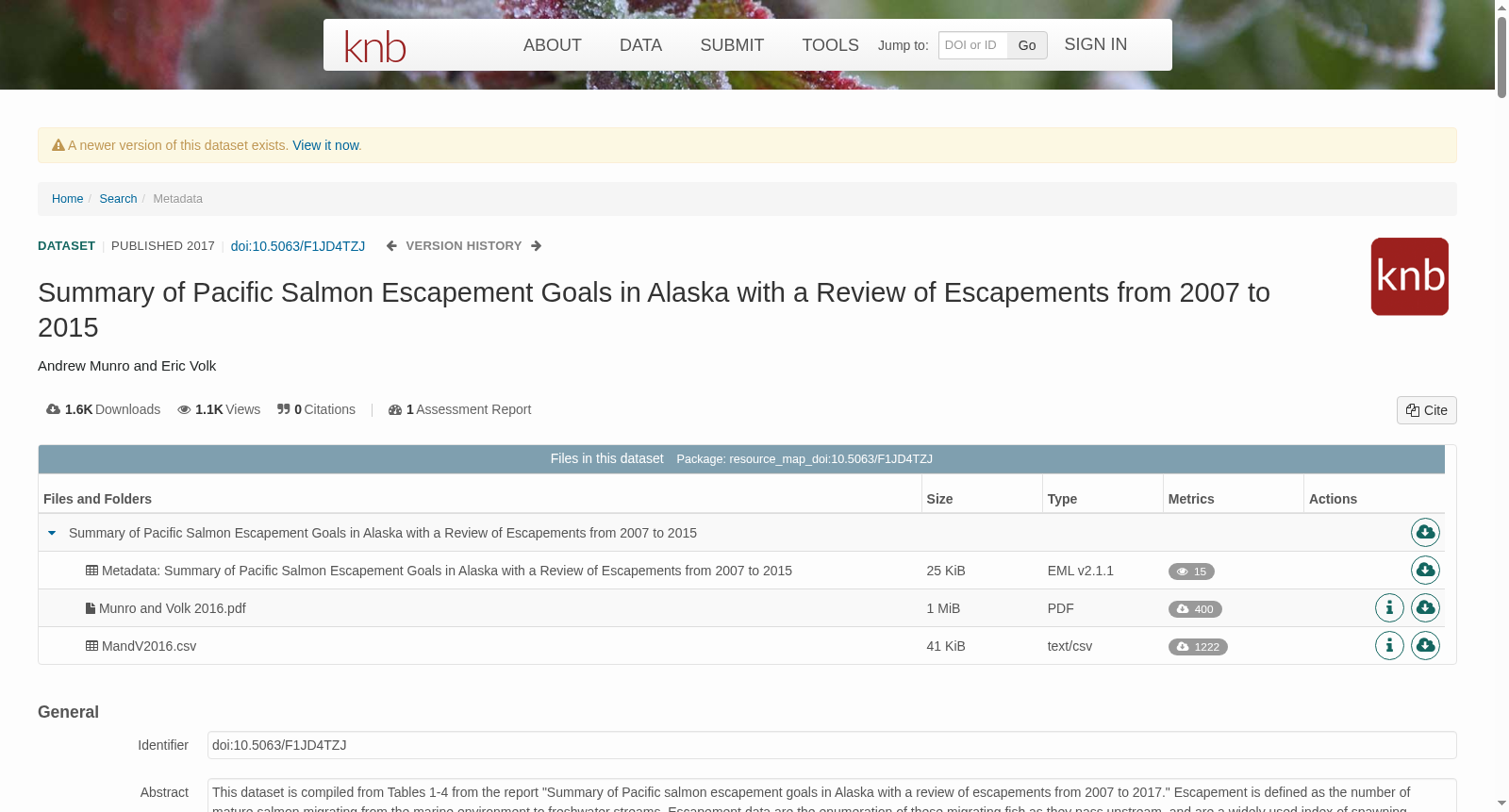Click the 1222 downloads badge
Screen dimensions: 1509x812
(1198, 647)
